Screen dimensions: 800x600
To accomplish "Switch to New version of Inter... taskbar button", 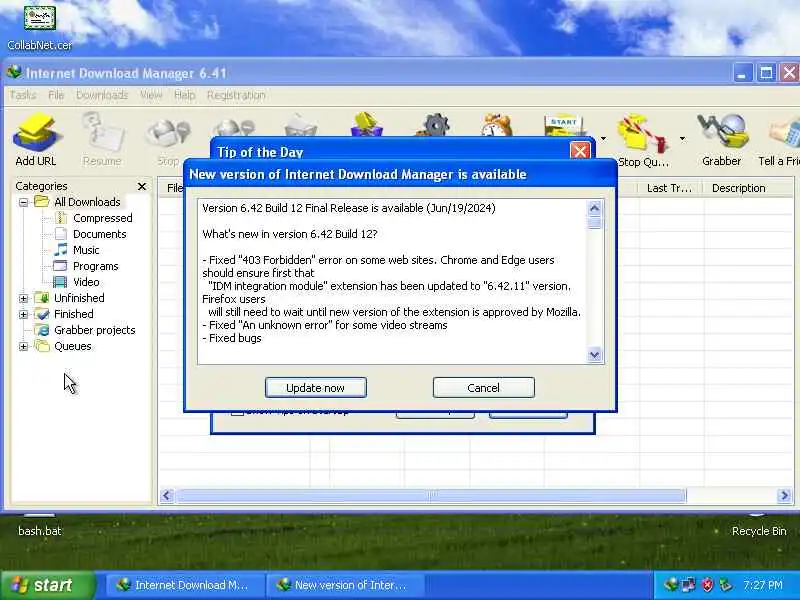I will coord(345,585).
